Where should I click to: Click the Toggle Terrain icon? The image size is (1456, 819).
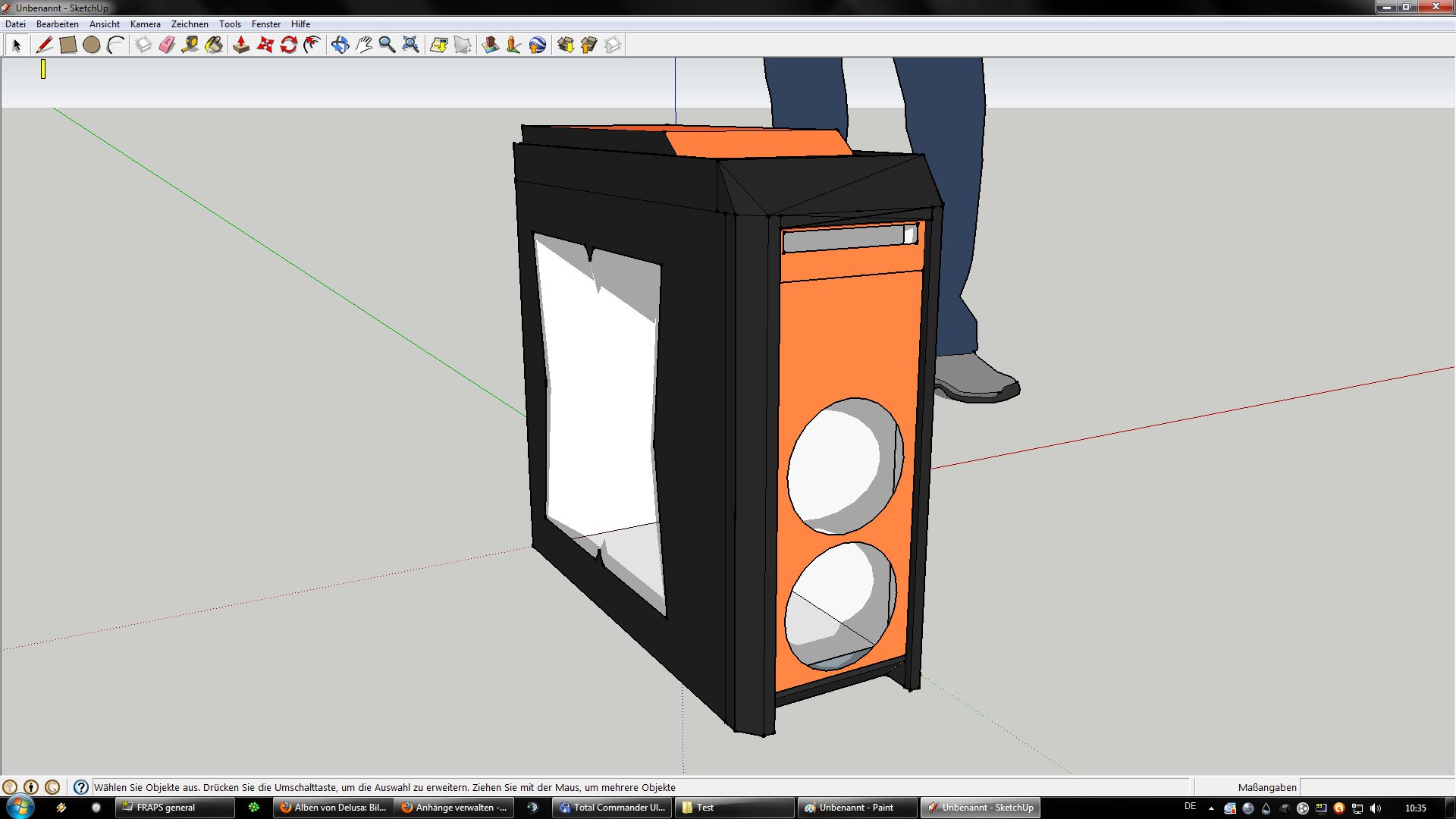(x=463, y=45)
